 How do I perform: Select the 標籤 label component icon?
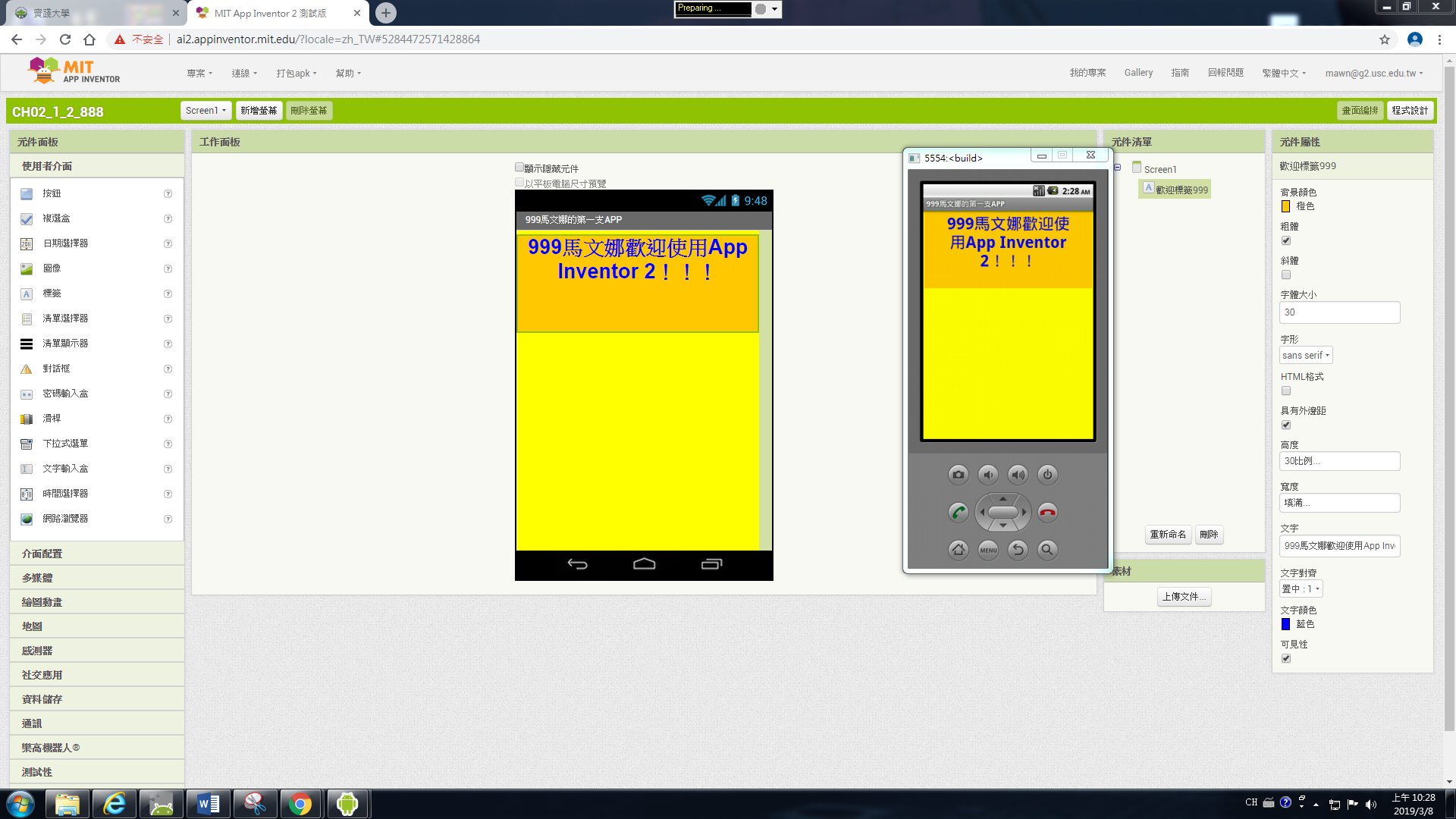tap(27, 294)
